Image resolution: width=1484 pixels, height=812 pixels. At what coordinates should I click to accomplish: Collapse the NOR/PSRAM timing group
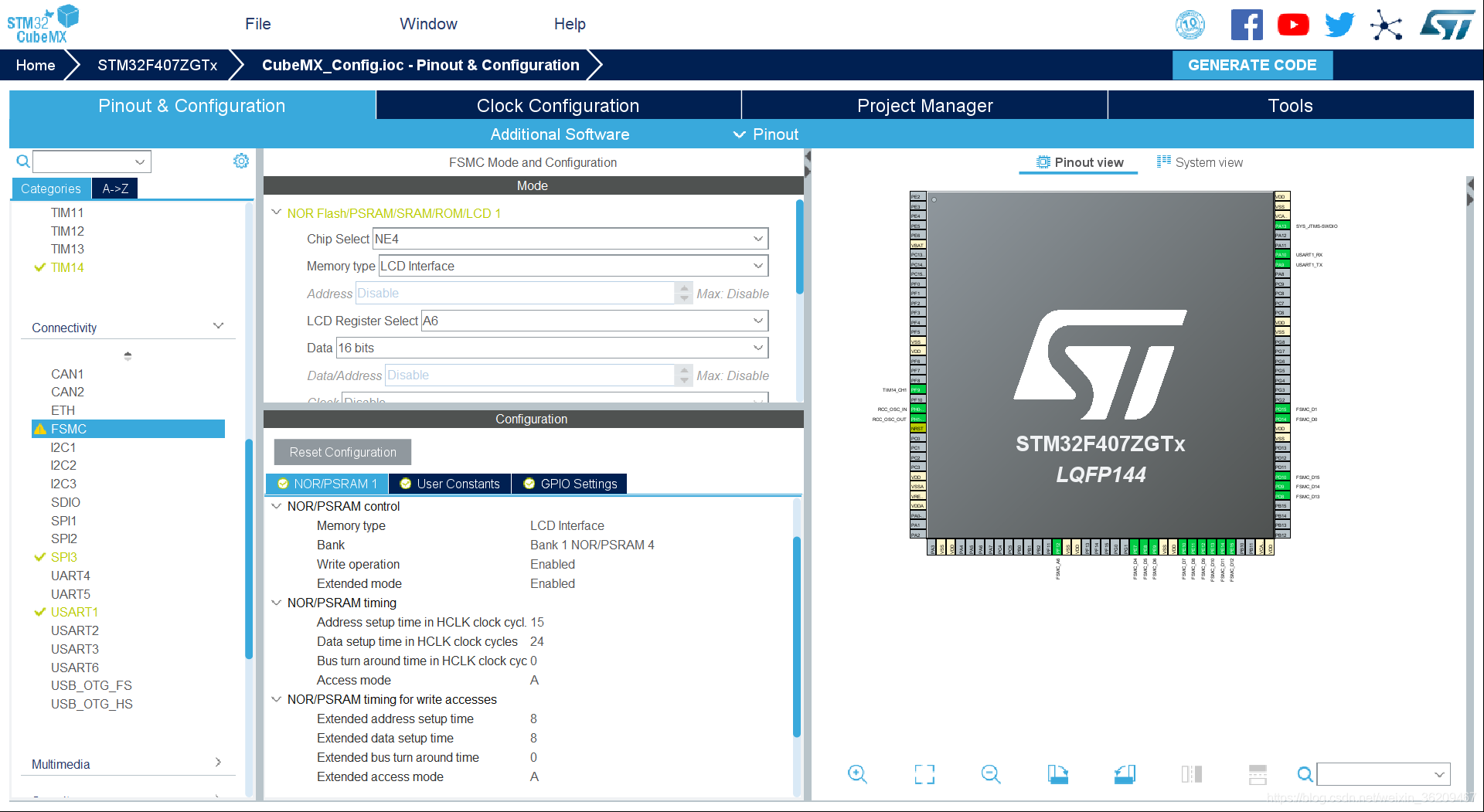coord(276,603)
